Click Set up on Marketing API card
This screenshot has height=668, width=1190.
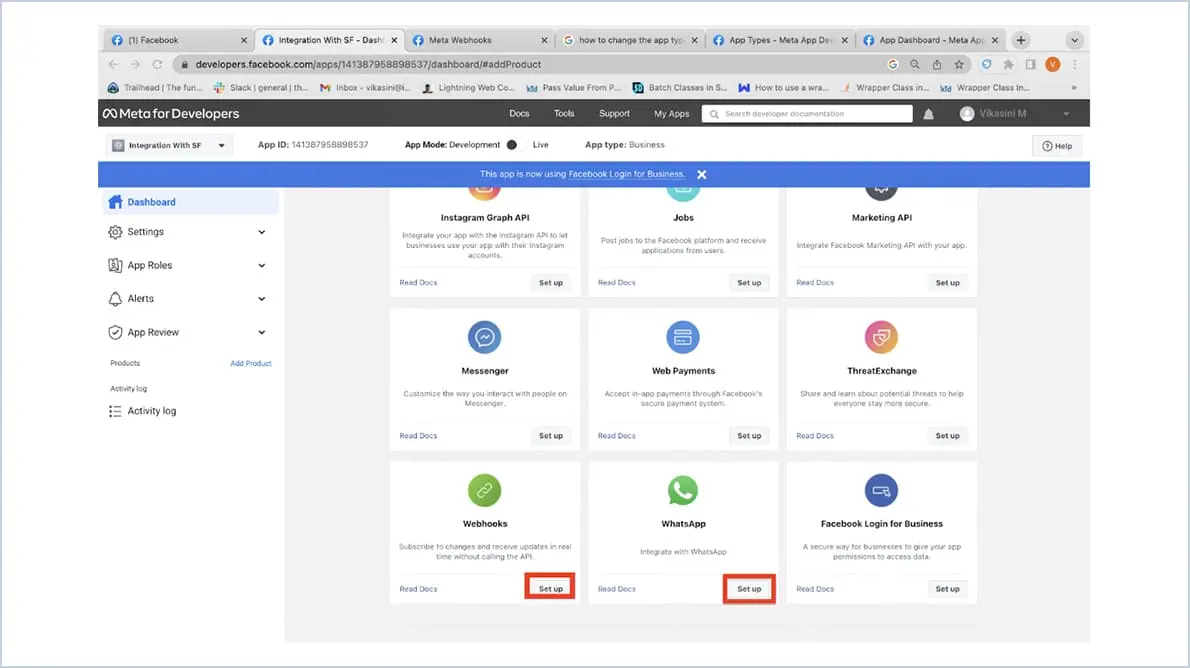947,282
